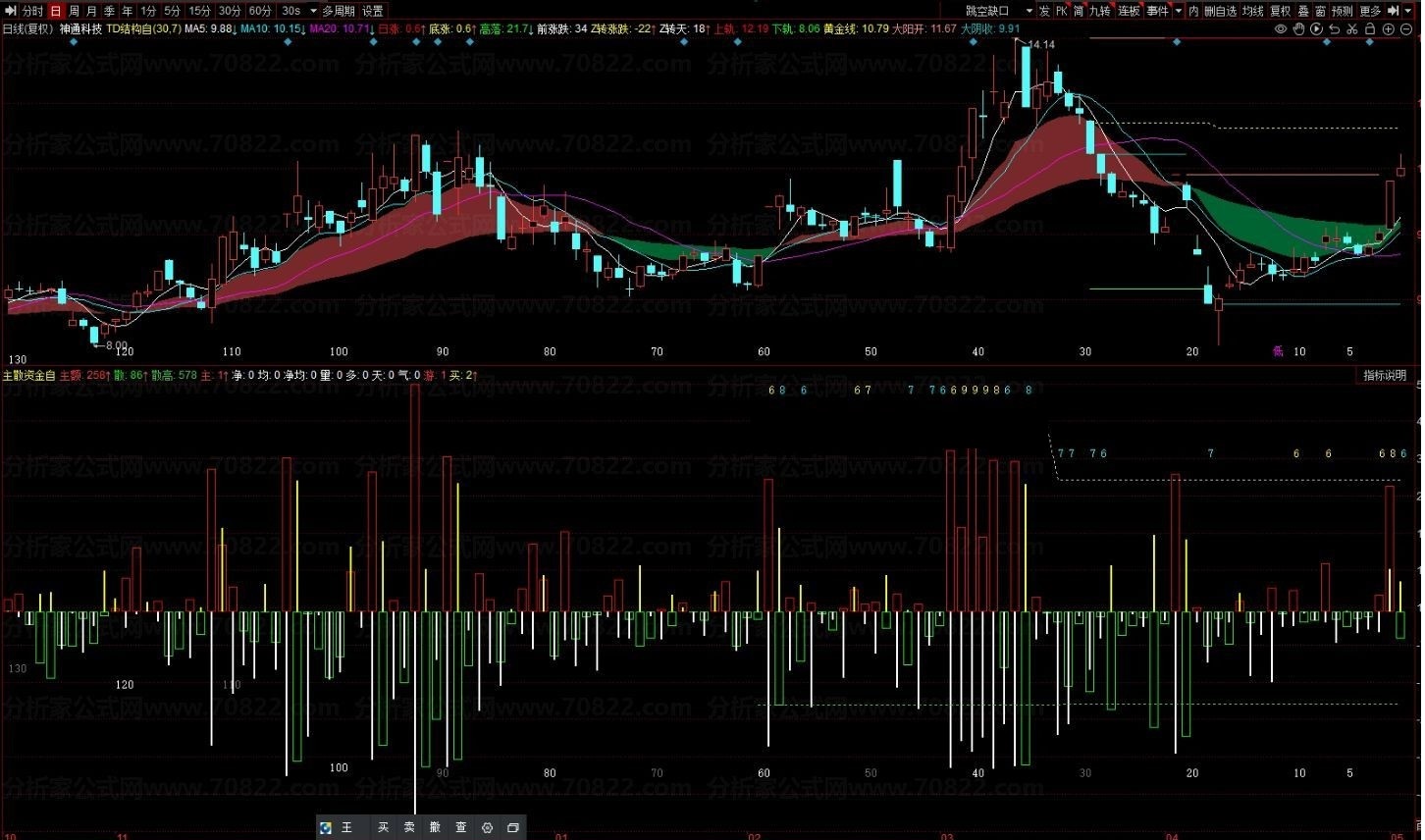Click the 日线(复权) chart label
1425x840 pixels.
[x=27, y=29]
